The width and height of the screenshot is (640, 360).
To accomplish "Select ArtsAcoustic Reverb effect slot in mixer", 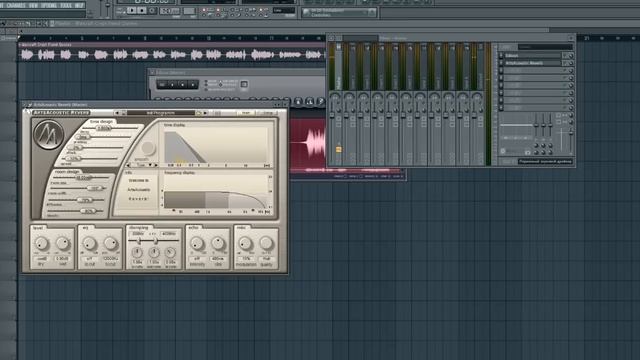I will coord(533,63).
